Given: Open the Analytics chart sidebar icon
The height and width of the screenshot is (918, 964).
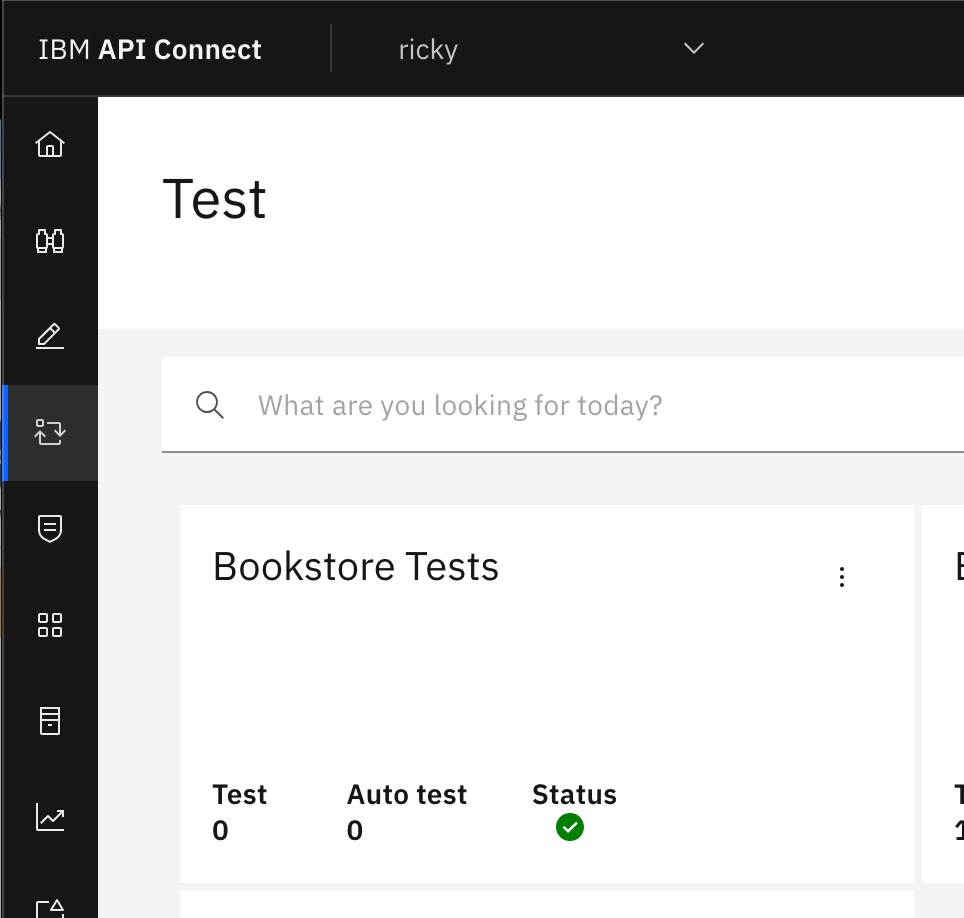Looking at the screenshot, I should 50,817.
